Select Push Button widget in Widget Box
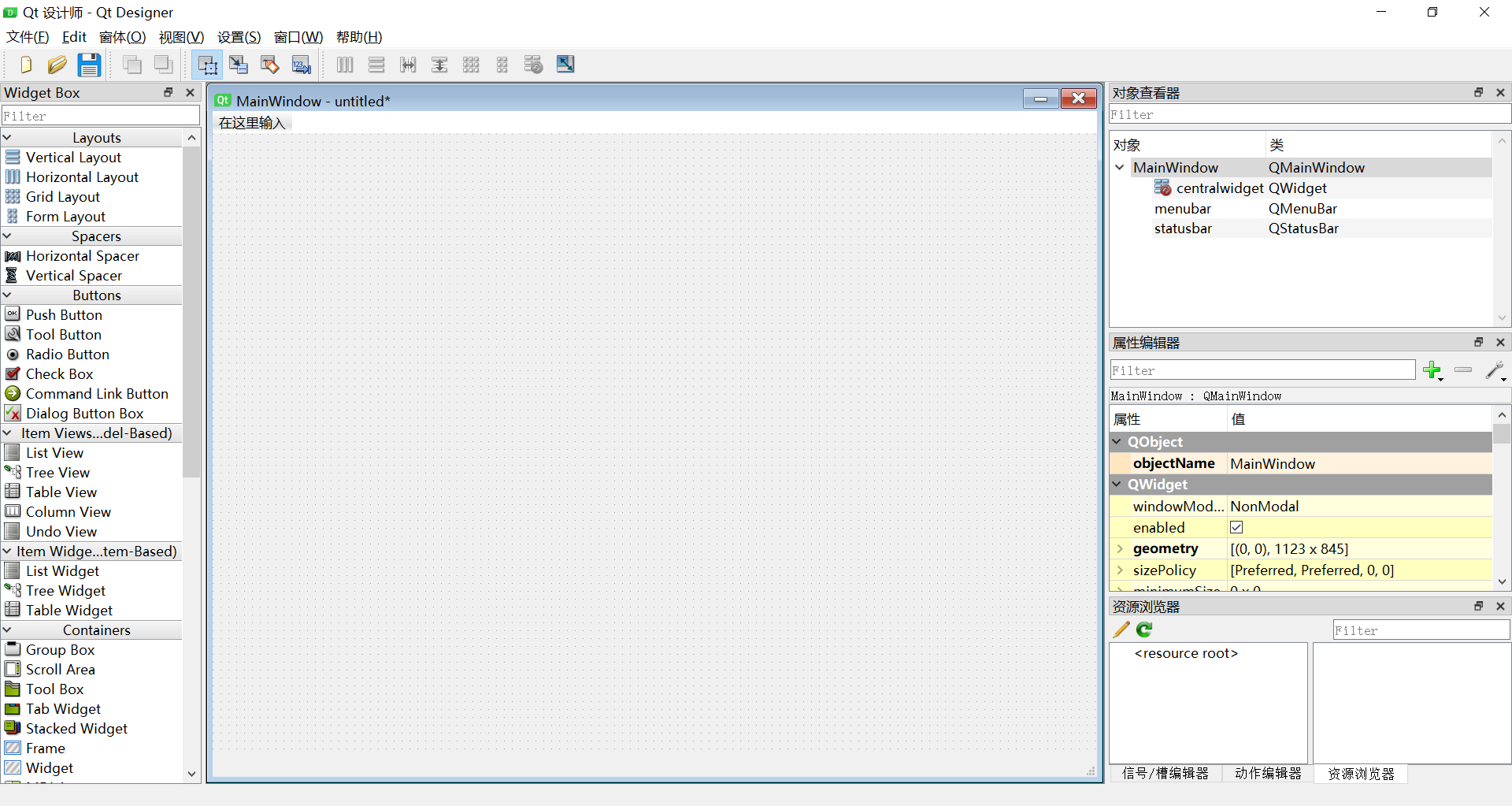The height and width of the screenshot is (806, 1512). (x=64, y=314)
